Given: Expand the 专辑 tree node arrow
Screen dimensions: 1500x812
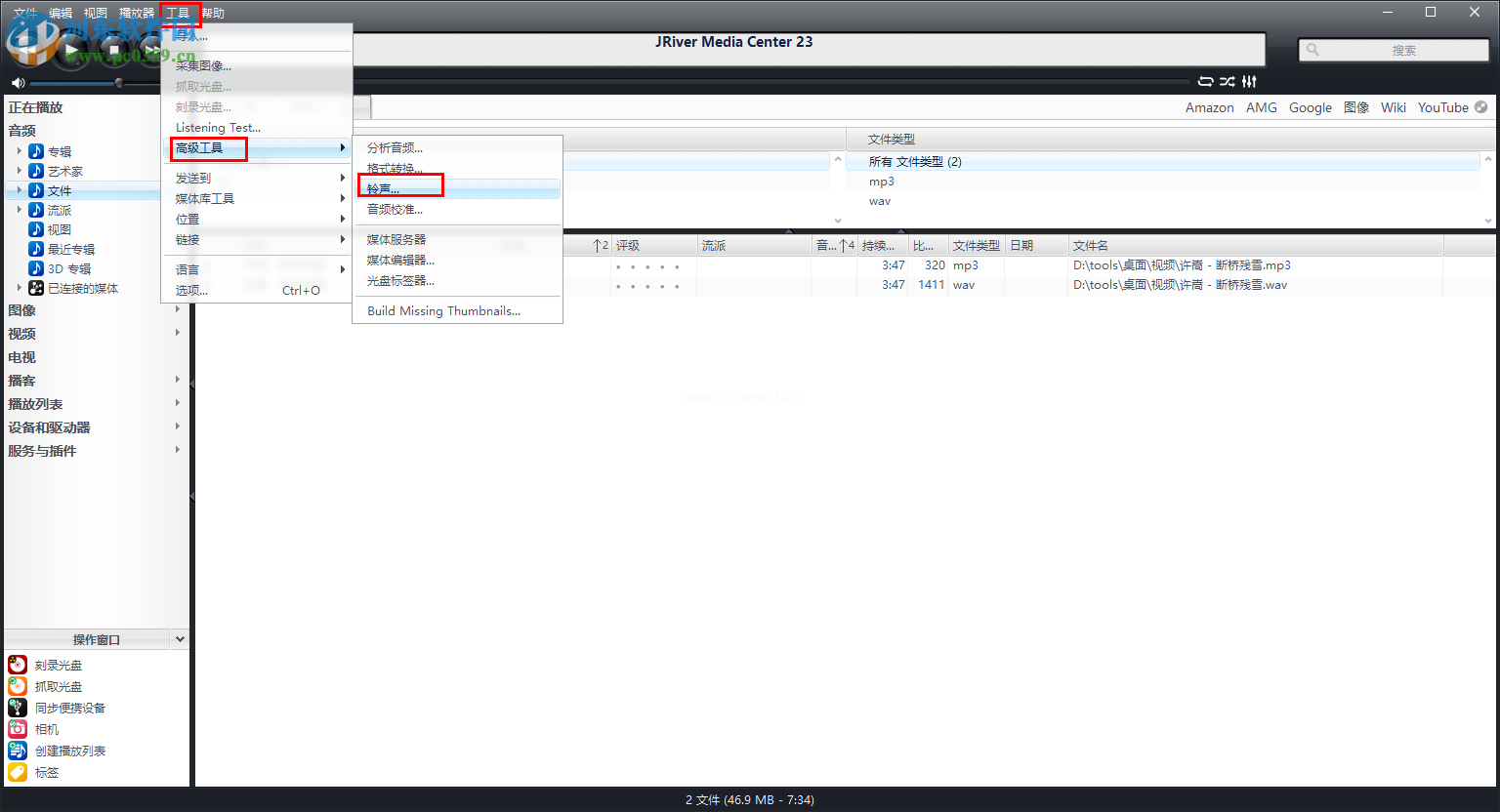Looking at the screenshot, I should tap(20, 151).
